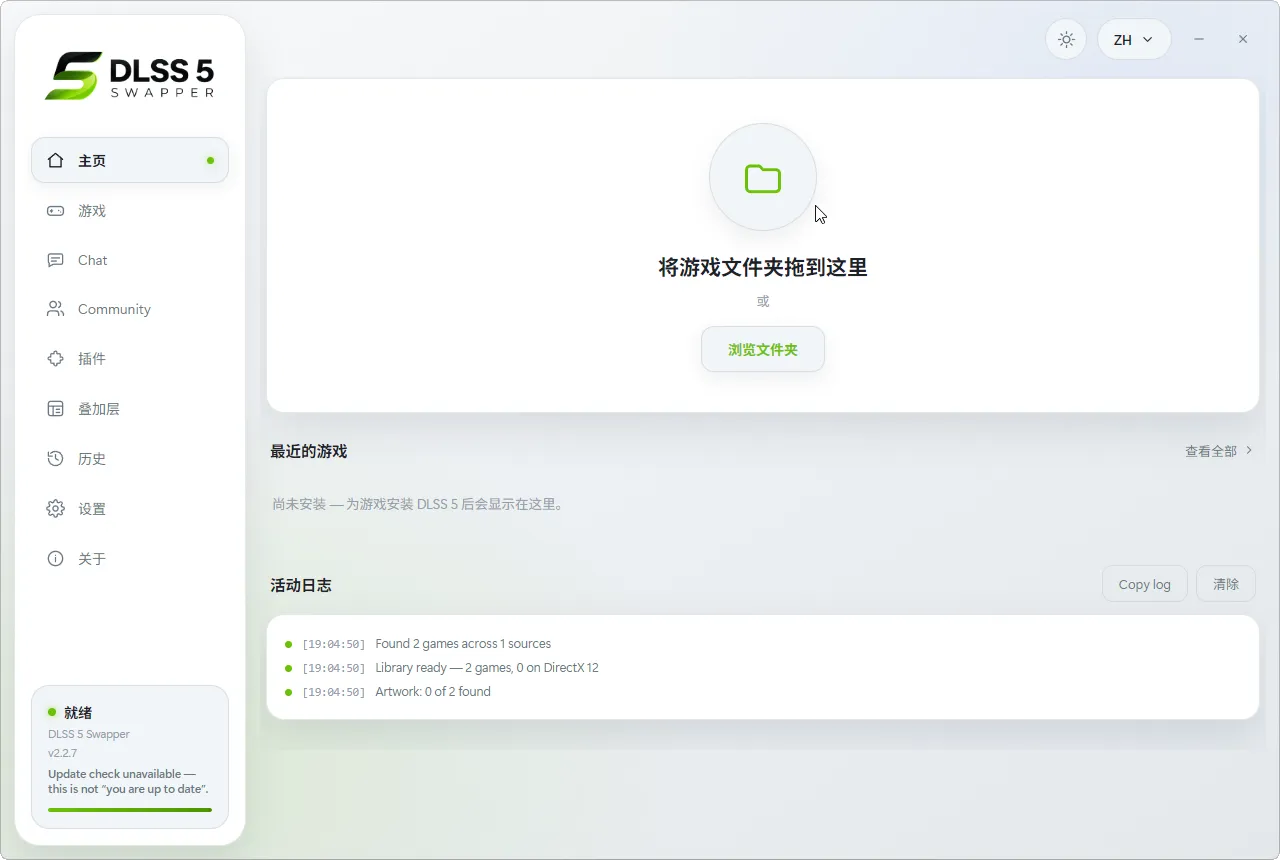This screenshot has height=860, width=1280.
Task: Click the Copy log button
Action: [1144, 584]
